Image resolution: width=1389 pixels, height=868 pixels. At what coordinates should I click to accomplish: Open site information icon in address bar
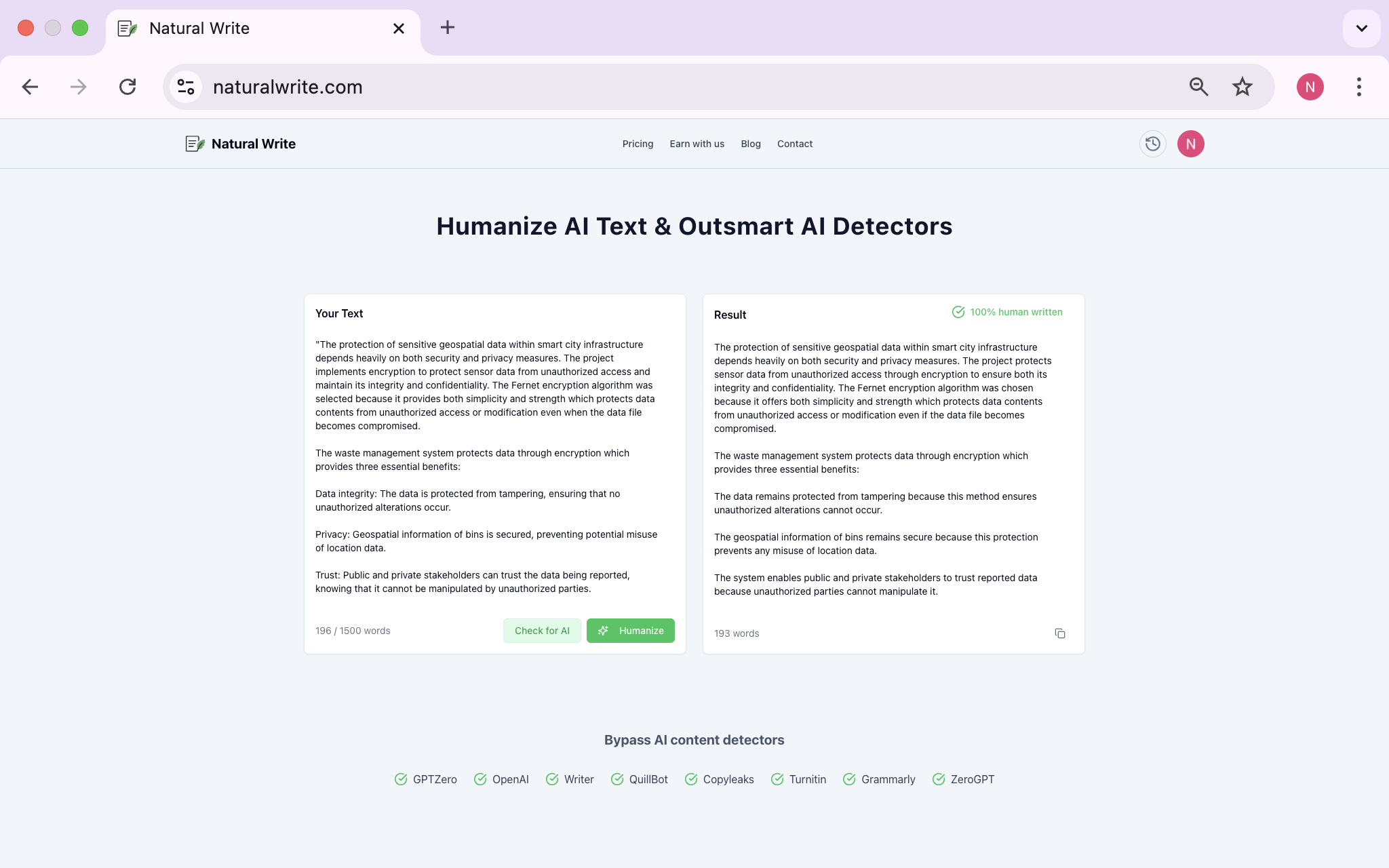tap(186, 87)
